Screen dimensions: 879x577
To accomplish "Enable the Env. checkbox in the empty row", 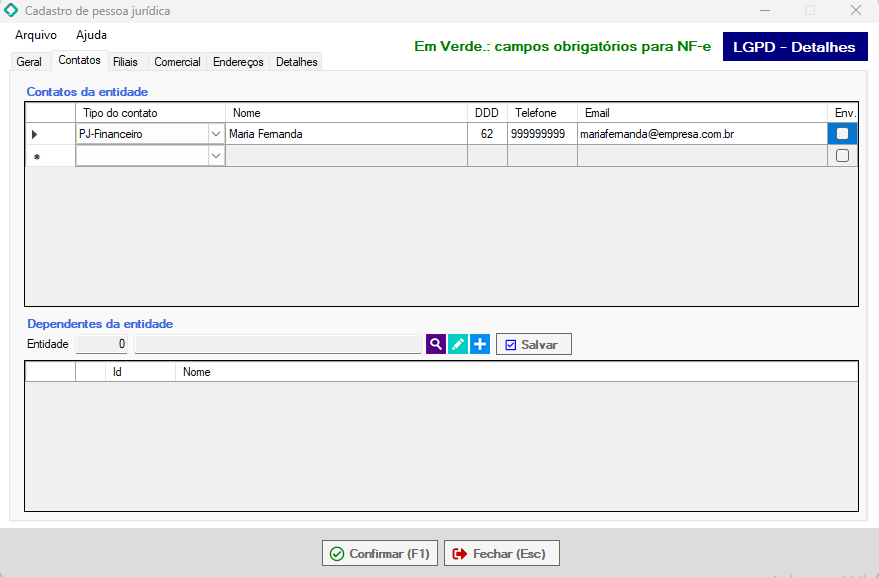I will pos(842,156).
